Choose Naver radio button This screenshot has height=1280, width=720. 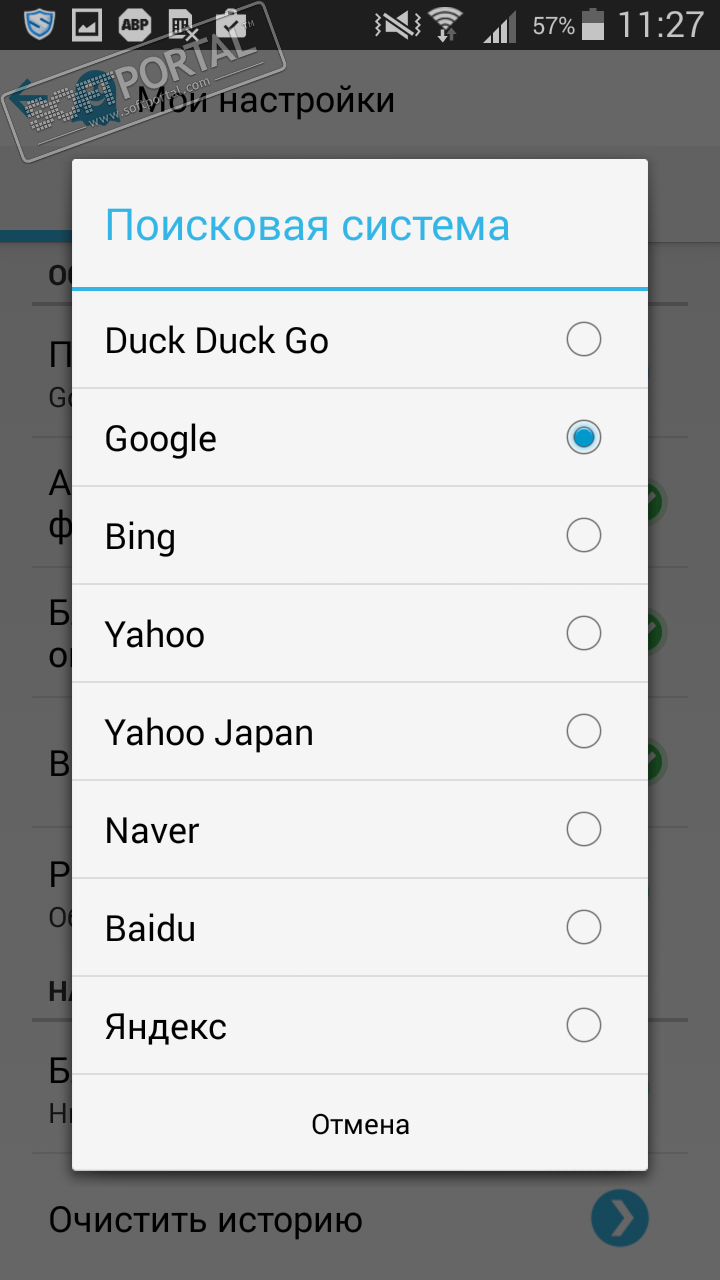coord(584,830)
